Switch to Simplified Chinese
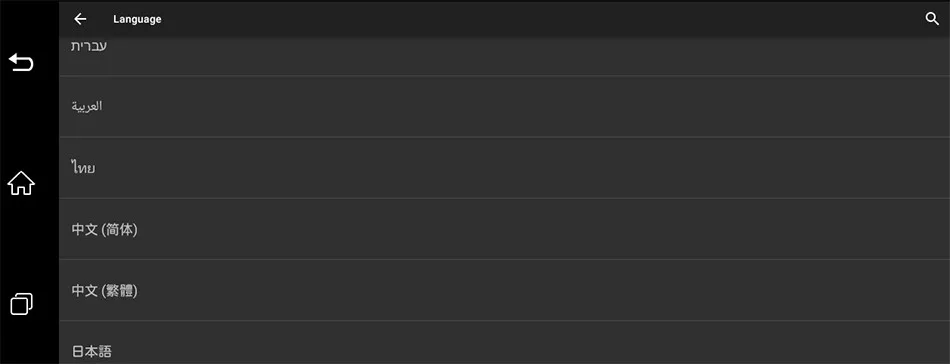Screen dimensions: 950x364 (504, 229)
